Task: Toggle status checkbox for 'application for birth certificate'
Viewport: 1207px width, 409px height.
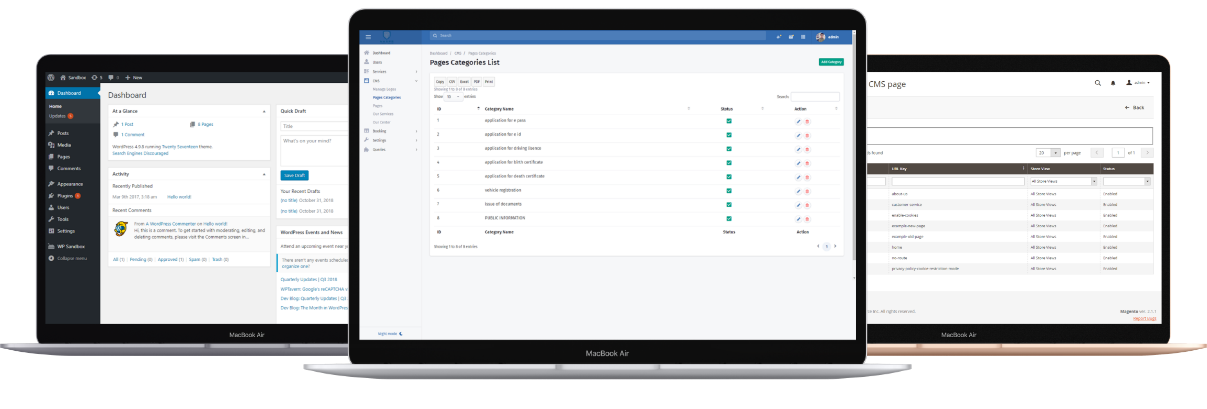Action: pos(729,161)
